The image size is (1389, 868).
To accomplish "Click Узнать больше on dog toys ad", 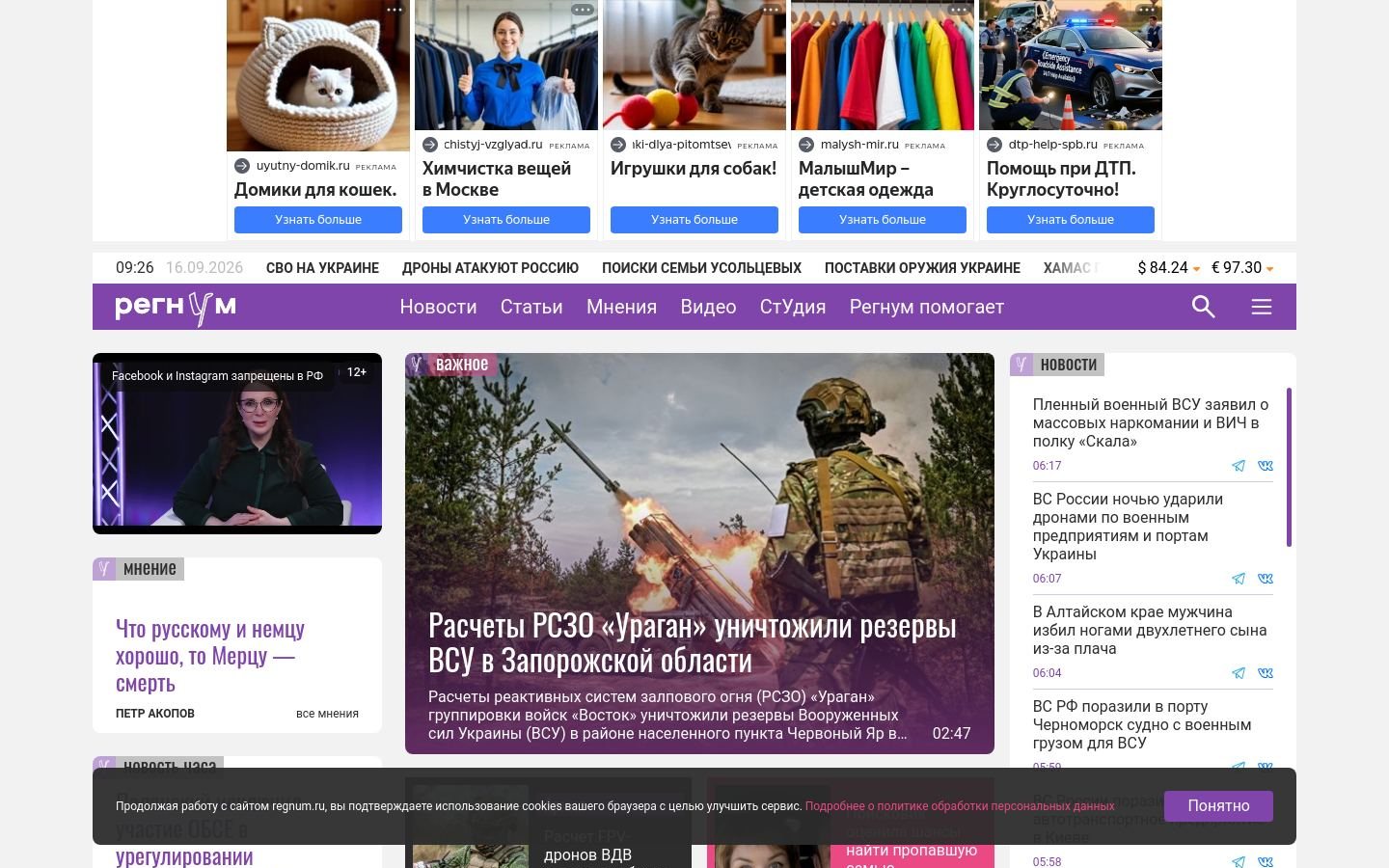I will point(694,220).
